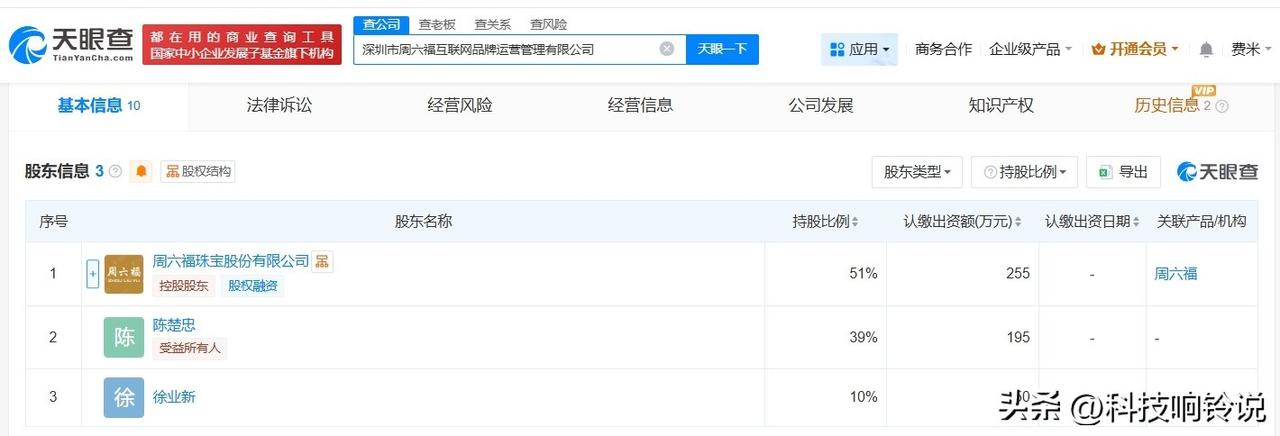Open the 开通会员 dropdown
The width and height of the screenshot is (1280, 436).
[1135, 49]
